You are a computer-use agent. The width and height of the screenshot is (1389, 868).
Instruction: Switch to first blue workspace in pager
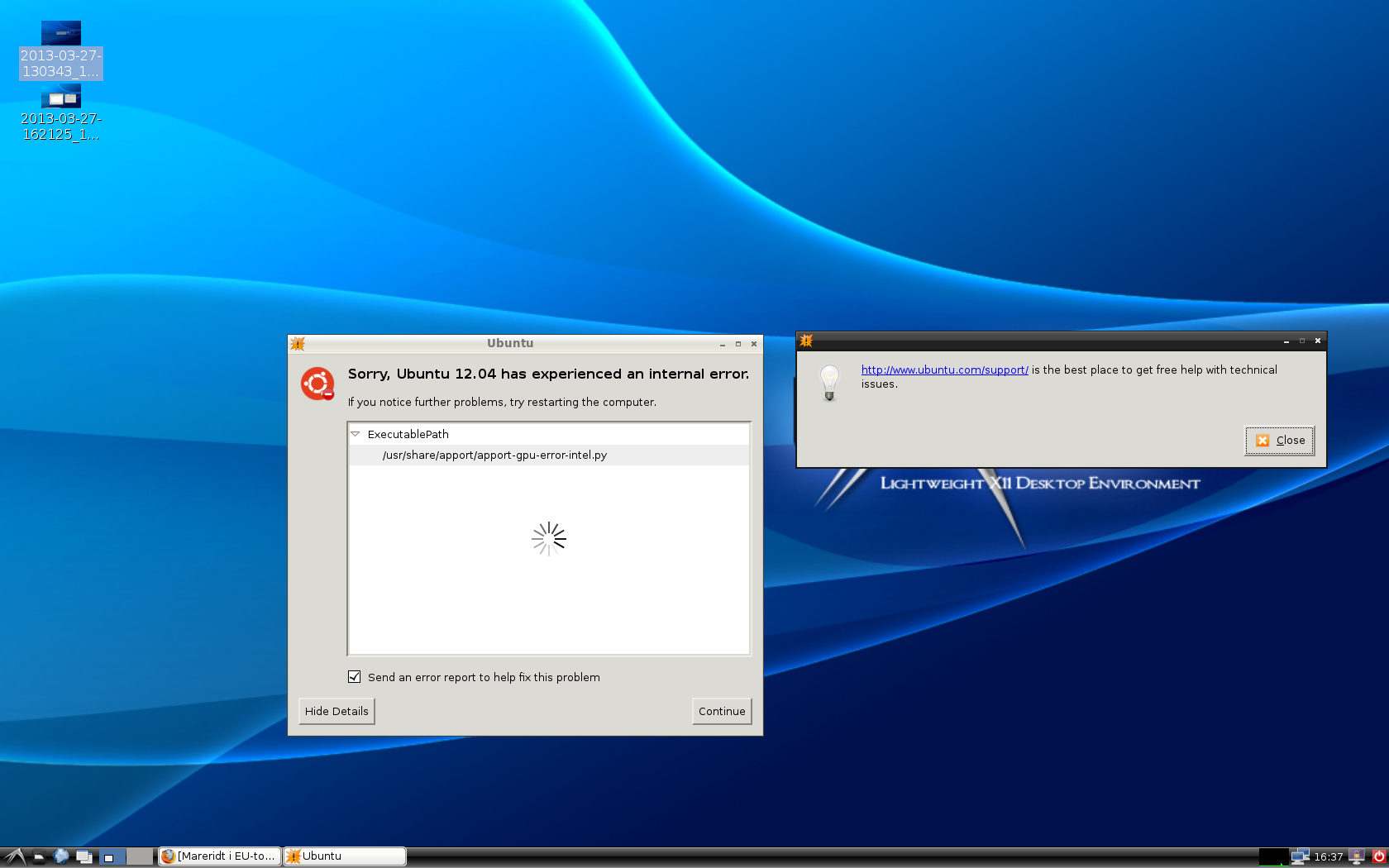point(112,856)
